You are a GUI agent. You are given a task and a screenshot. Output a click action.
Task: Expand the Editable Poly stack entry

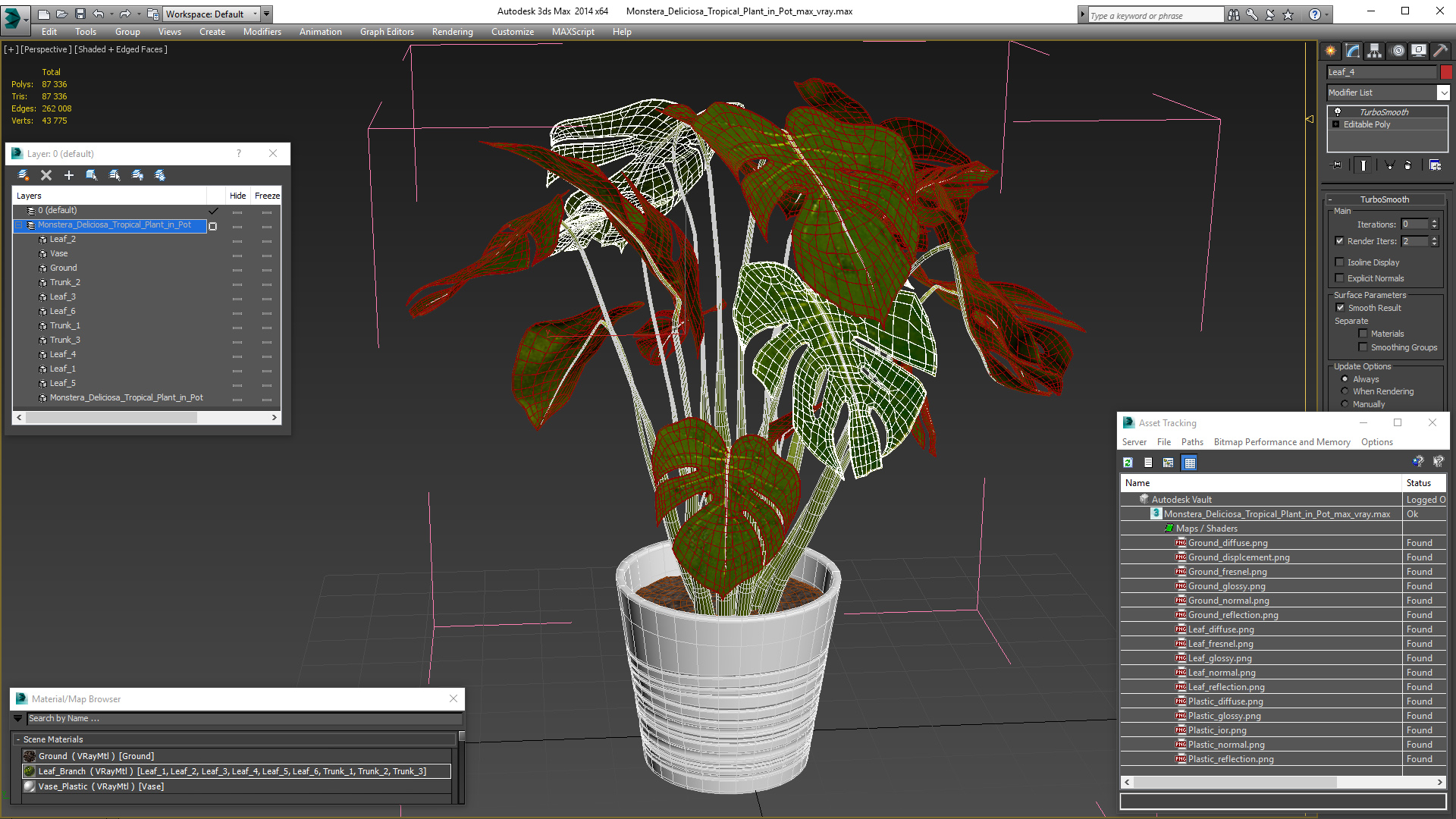[1336, 124]
